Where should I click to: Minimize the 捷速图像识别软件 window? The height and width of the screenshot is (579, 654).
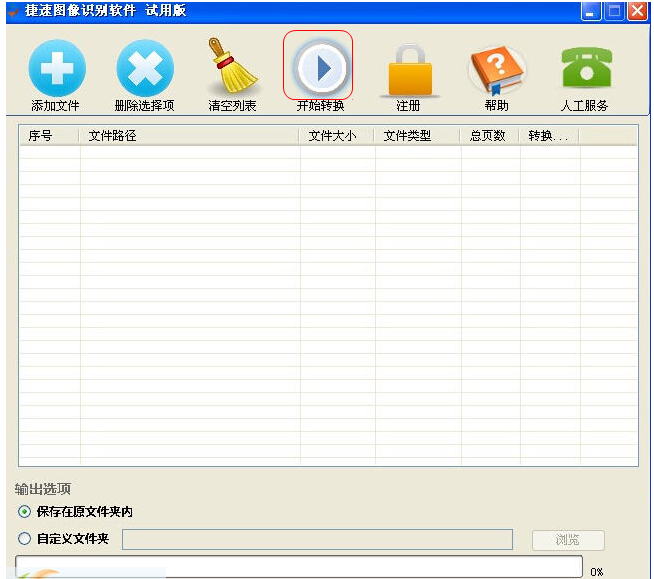(591, 11)
